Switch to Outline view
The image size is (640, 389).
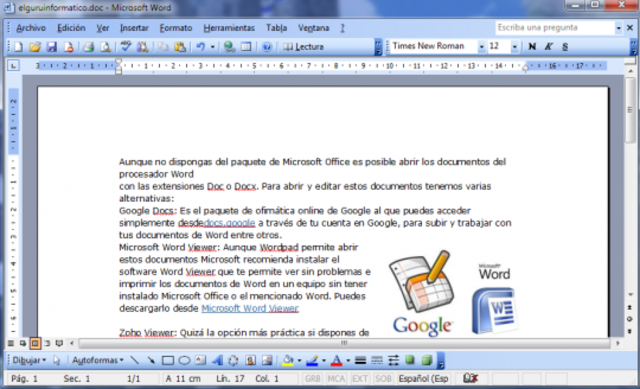click(x=47, y=343)
